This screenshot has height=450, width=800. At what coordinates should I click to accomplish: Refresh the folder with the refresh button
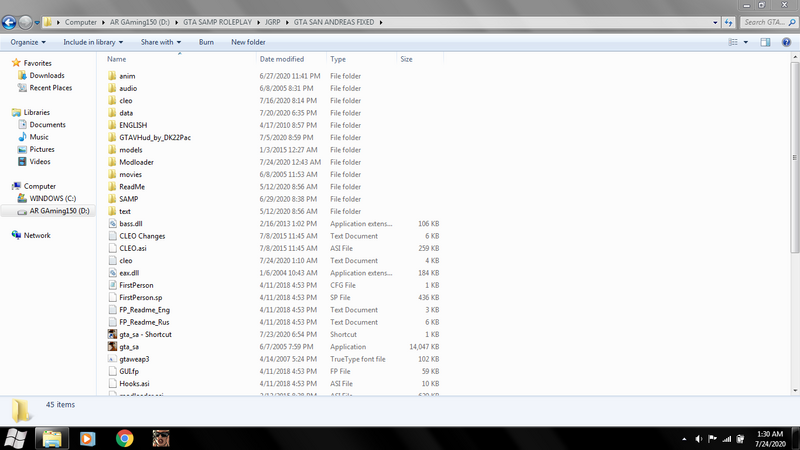(729, 22)
